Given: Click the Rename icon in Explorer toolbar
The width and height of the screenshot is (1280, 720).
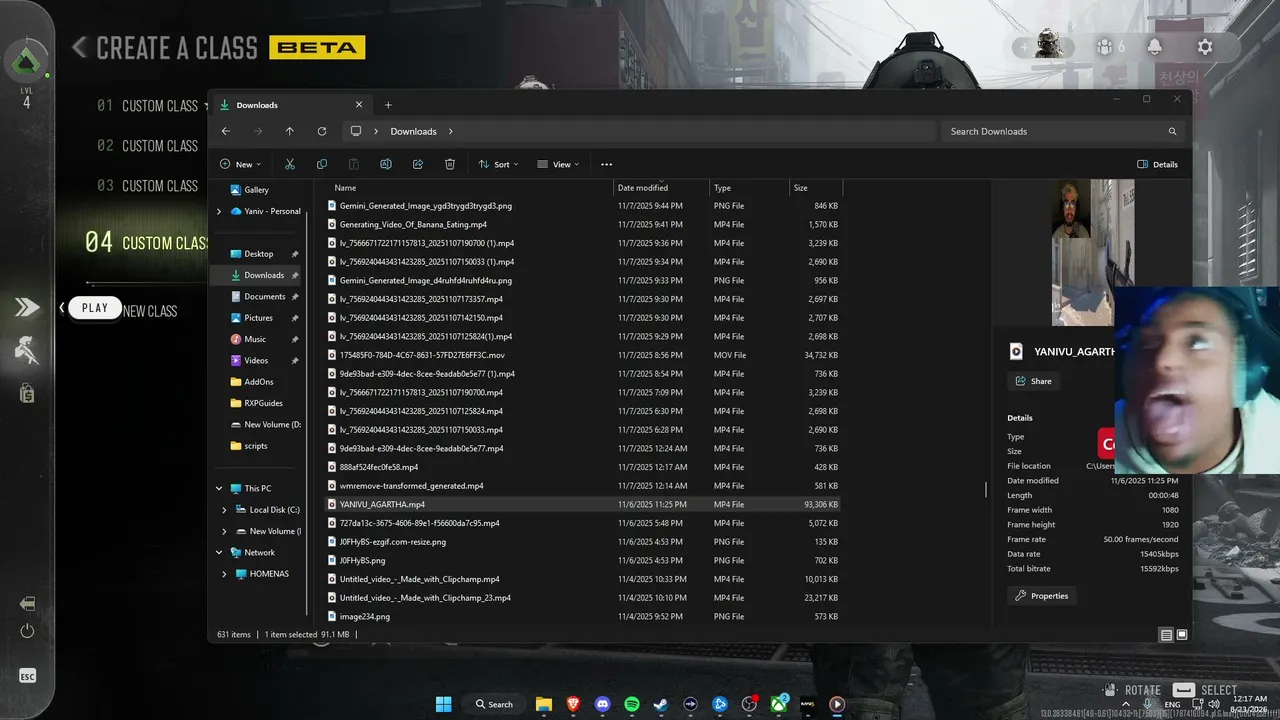Looking at the screenshot, I should (385, 164).
